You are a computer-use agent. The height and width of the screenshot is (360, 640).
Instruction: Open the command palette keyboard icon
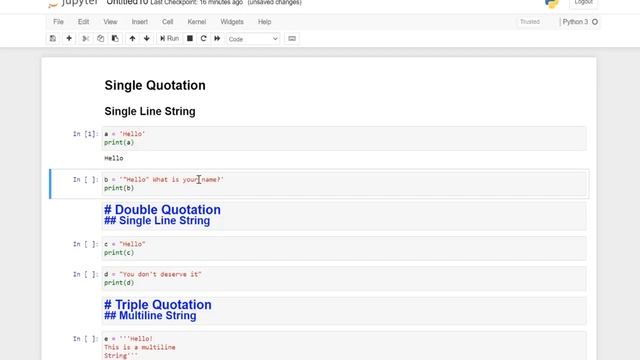pyautogui.click(x=292, y=39)
